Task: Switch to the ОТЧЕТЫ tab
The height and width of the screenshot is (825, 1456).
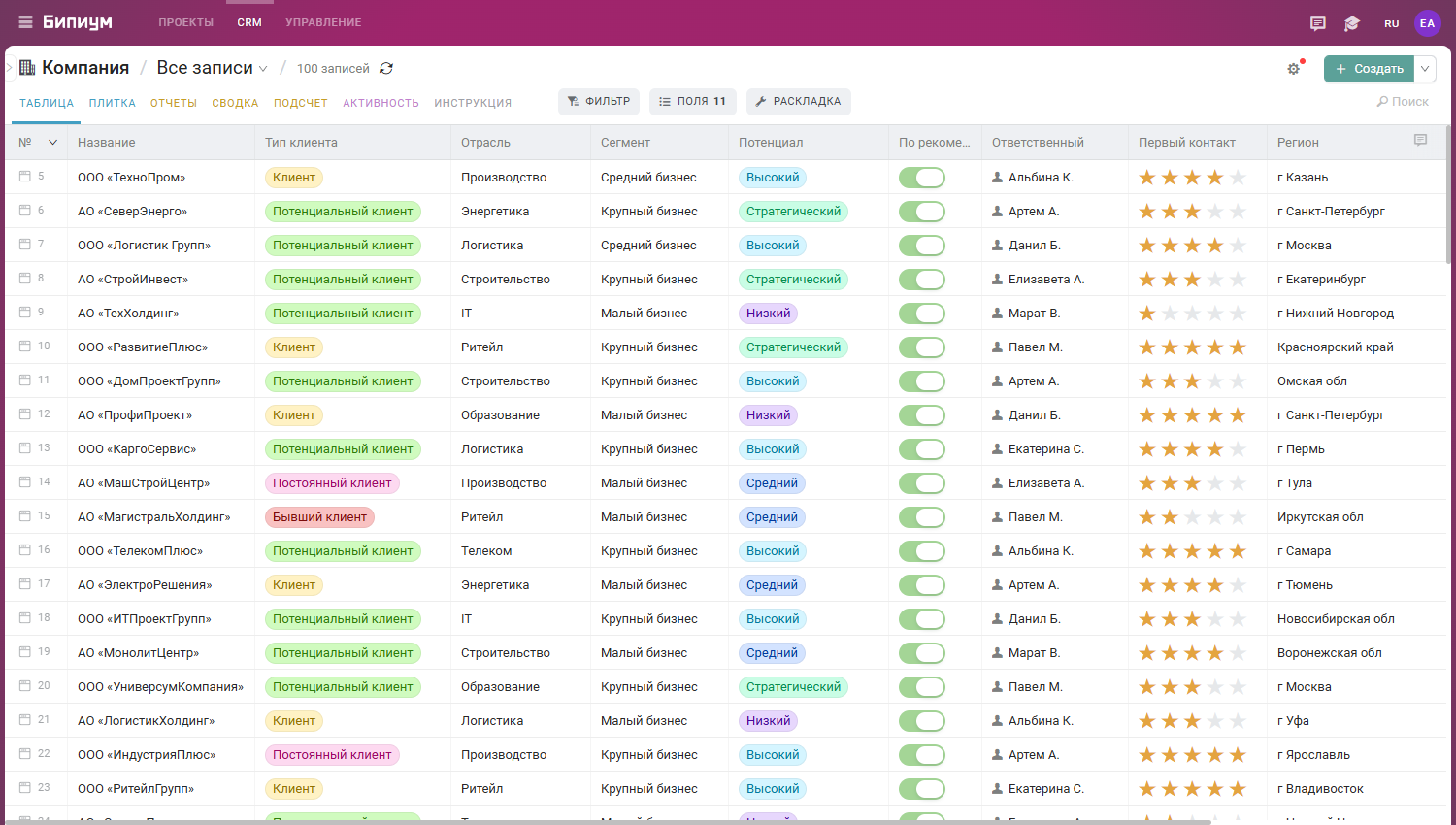Action: coord(174,103)
